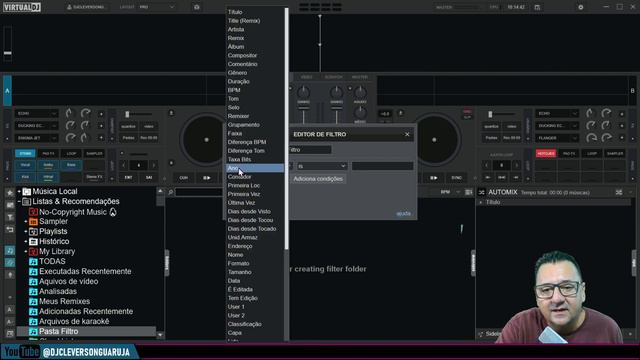The width and height of the screenshot is (640, 360).
Task: Click the Histórico folder icon
Action: pyautogui.click(x=33, y=242)
